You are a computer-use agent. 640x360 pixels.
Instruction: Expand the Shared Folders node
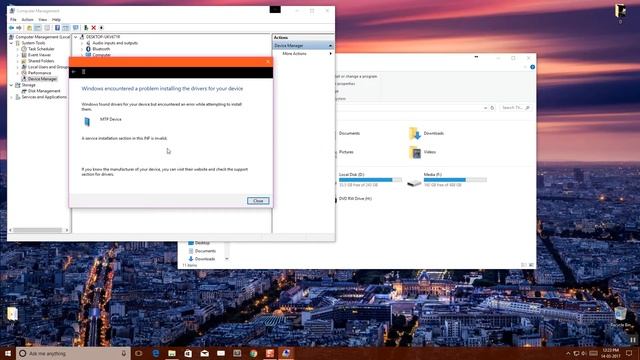point(18,61)
